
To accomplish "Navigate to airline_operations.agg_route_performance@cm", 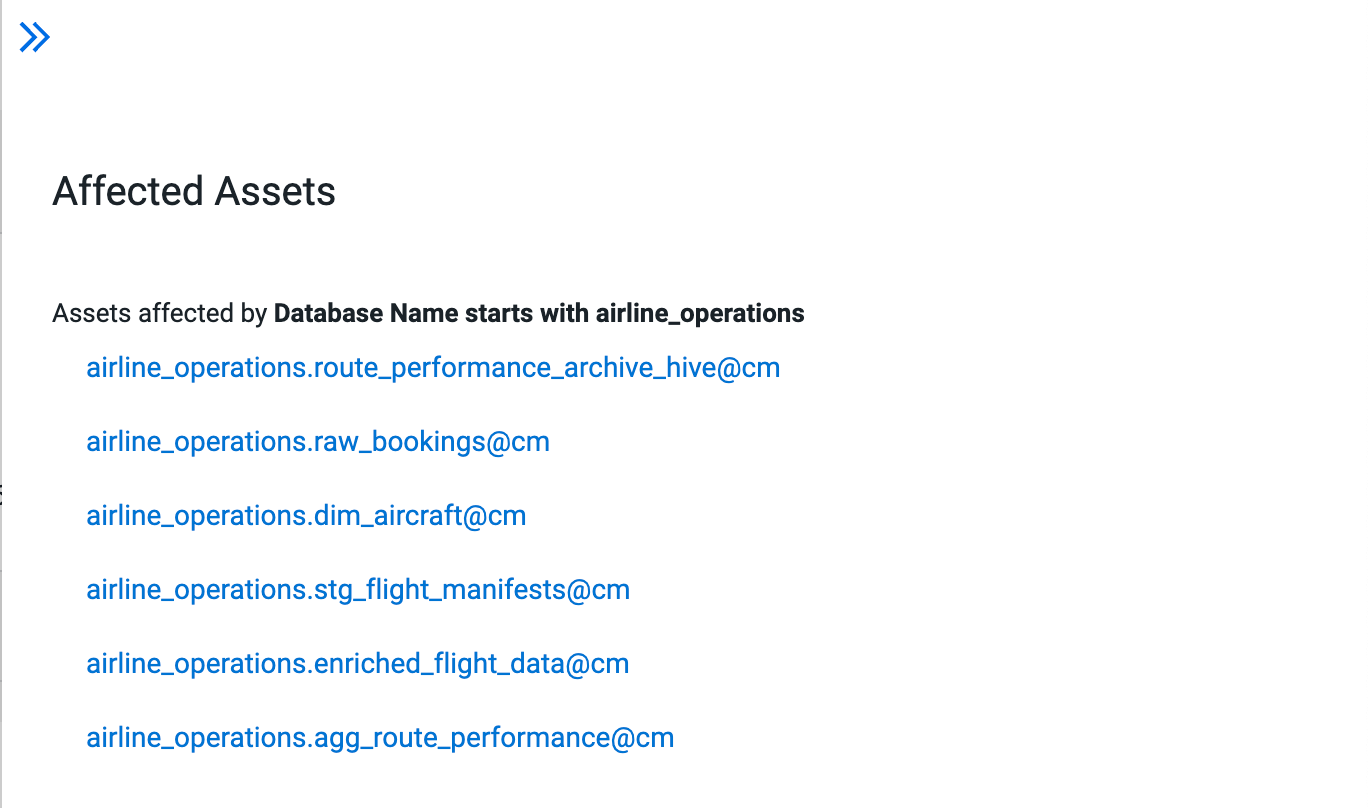I will tap(379, 738).
